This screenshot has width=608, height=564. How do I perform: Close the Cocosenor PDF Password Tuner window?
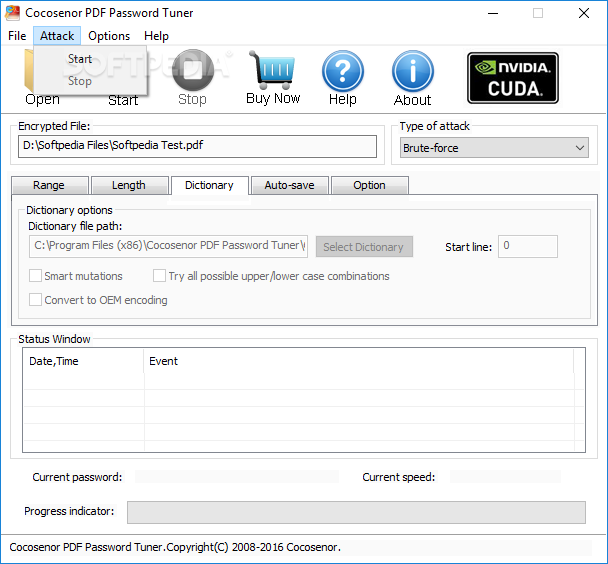point(584,13)
